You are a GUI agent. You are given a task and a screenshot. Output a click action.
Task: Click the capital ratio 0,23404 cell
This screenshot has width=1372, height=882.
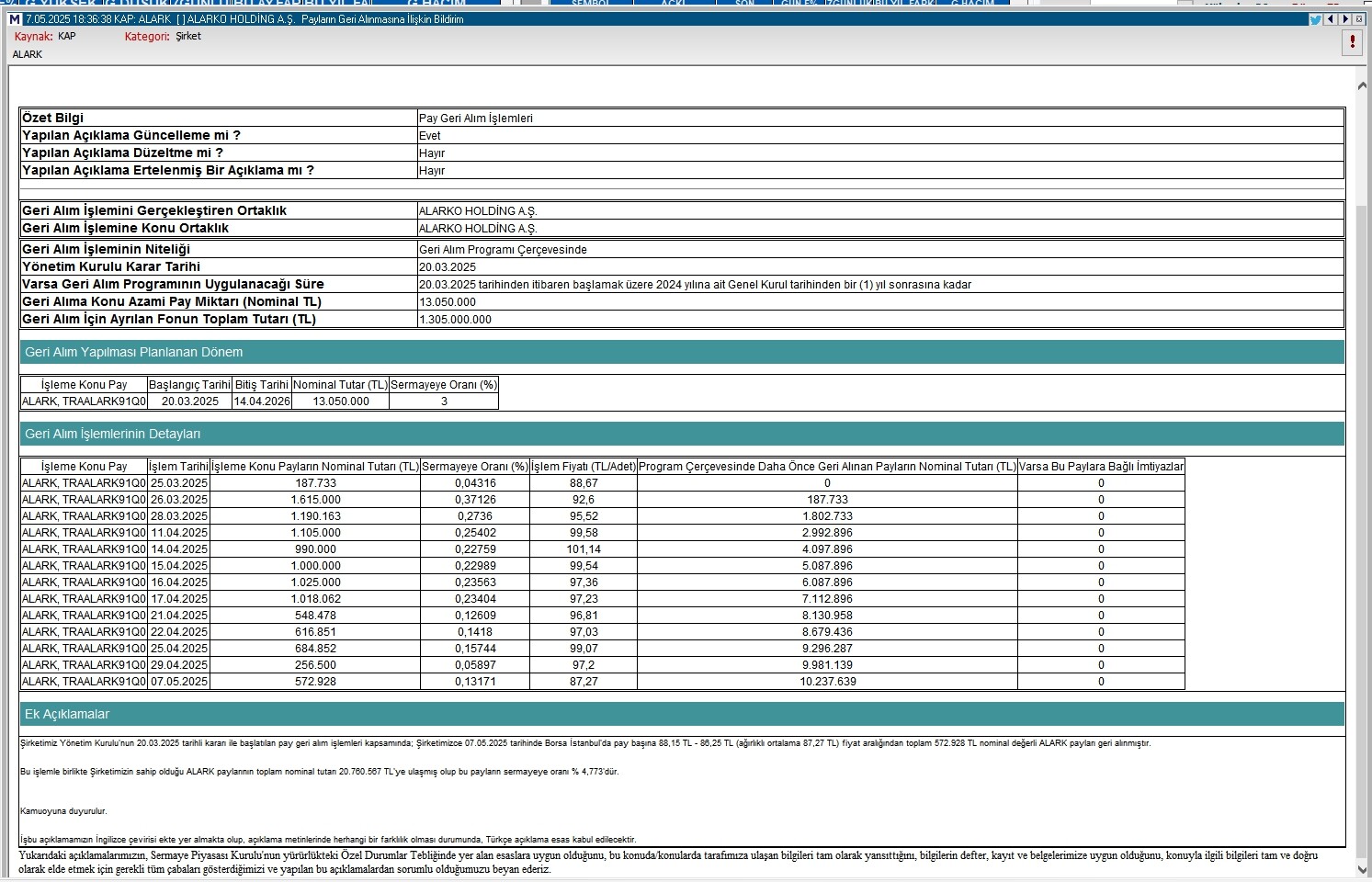[475, 599]
